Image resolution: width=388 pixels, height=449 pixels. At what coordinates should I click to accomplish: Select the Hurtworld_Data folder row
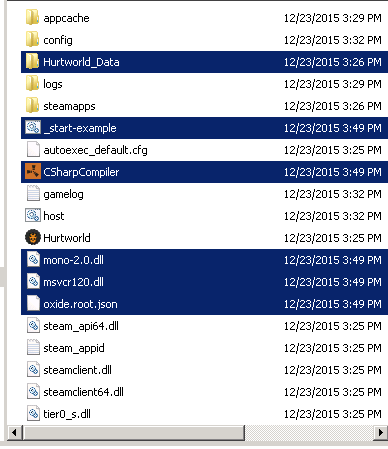tap(204, 62)
